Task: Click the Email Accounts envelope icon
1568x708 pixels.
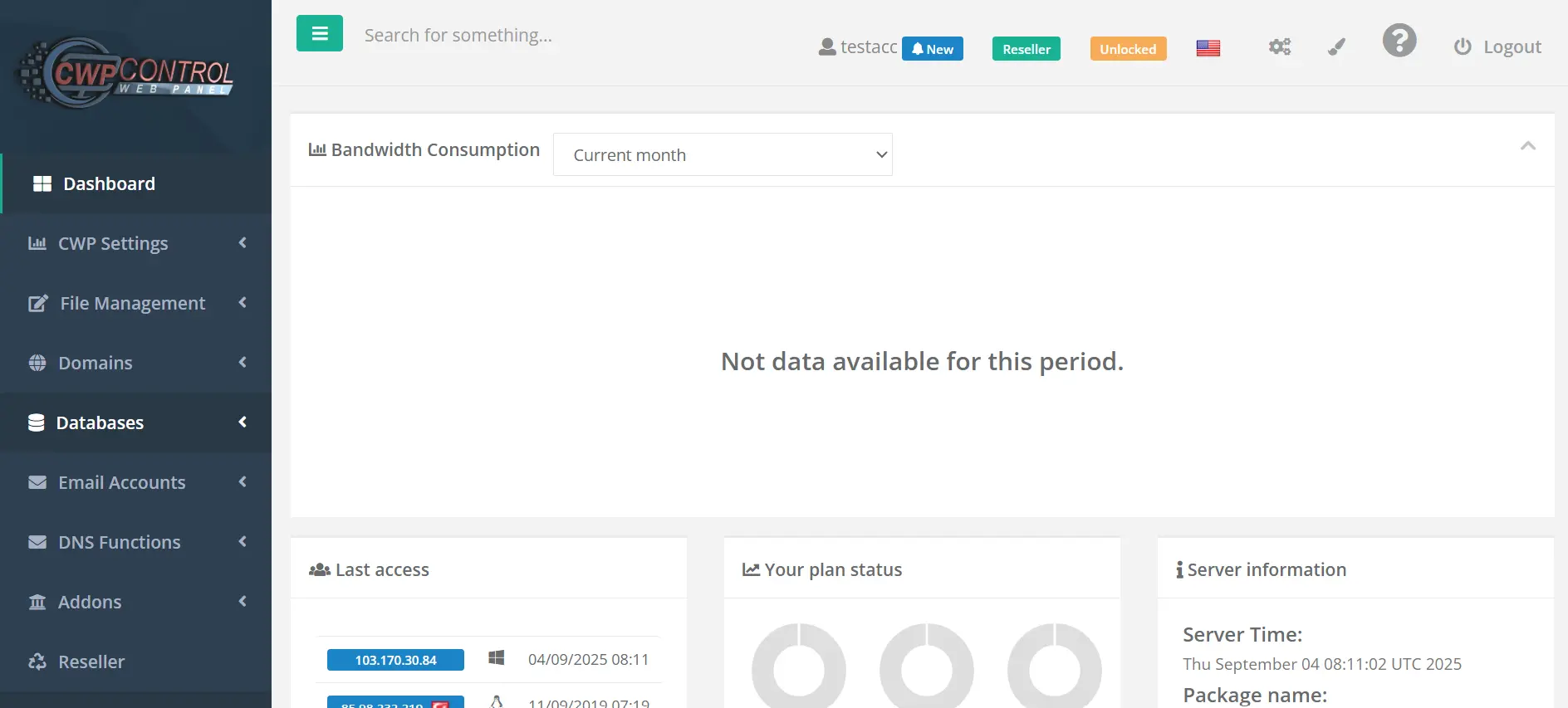Action: tap(37, 482)
